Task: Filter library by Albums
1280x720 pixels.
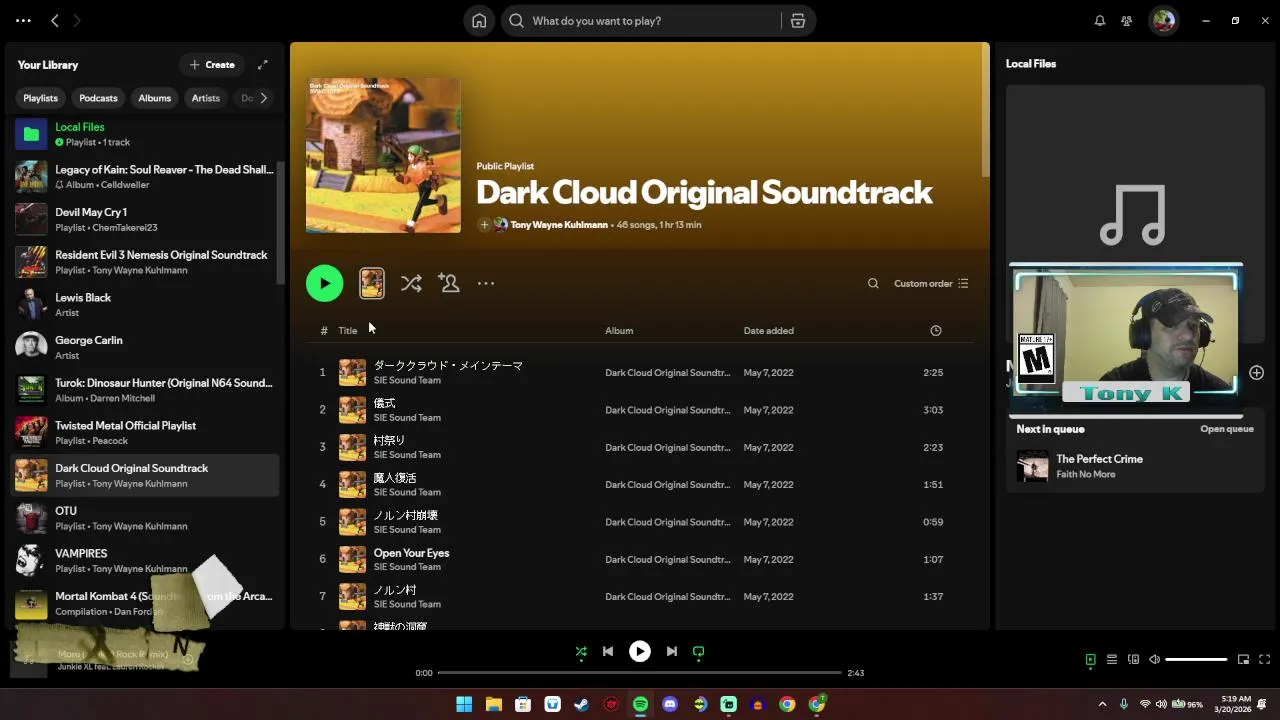Action: click(x=154, y=98)
